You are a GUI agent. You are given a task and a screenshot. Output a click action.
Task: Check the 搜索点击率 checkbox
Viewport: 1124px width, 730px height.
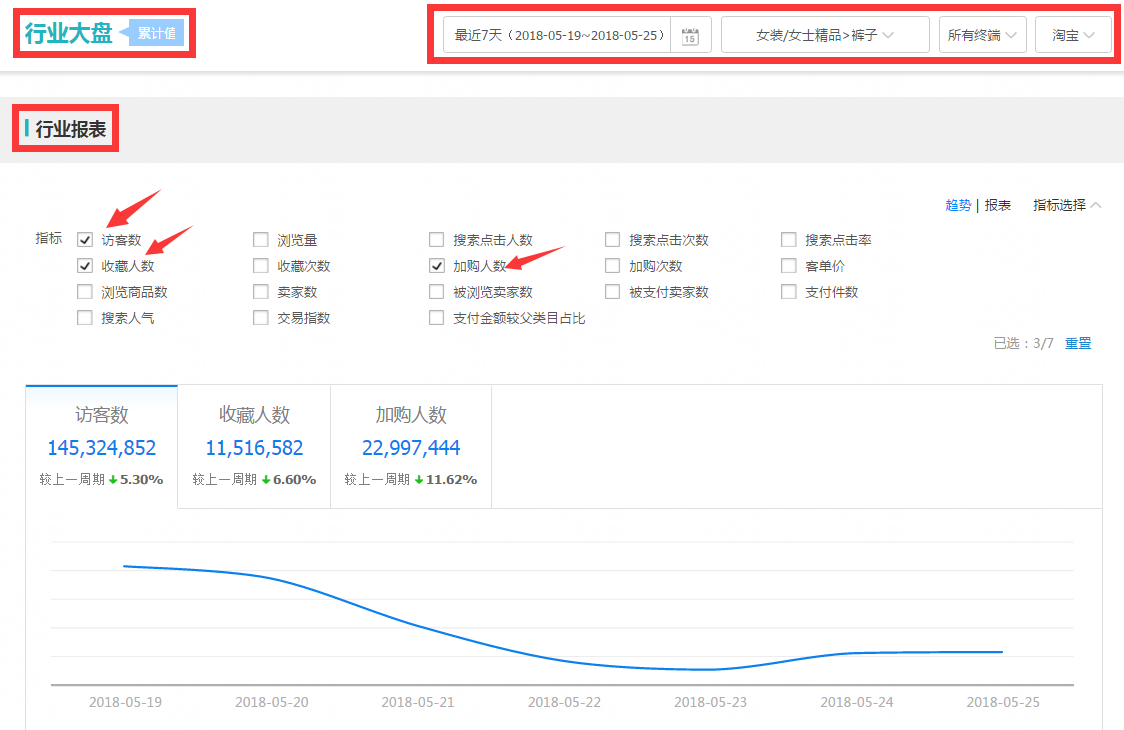pos(789,240)
